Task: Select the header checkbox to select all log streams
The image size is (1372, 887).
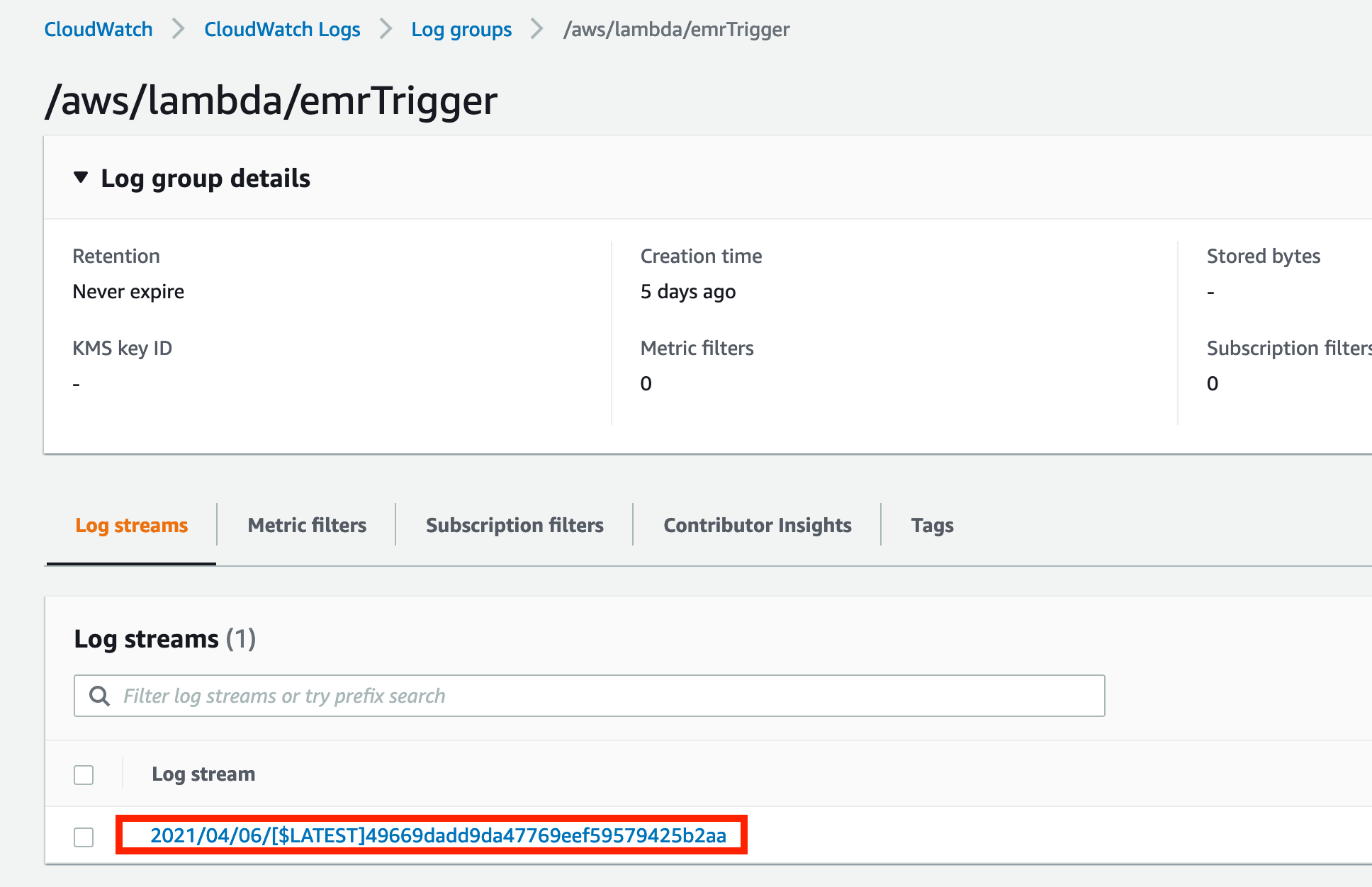Action: tap(83, 774)
